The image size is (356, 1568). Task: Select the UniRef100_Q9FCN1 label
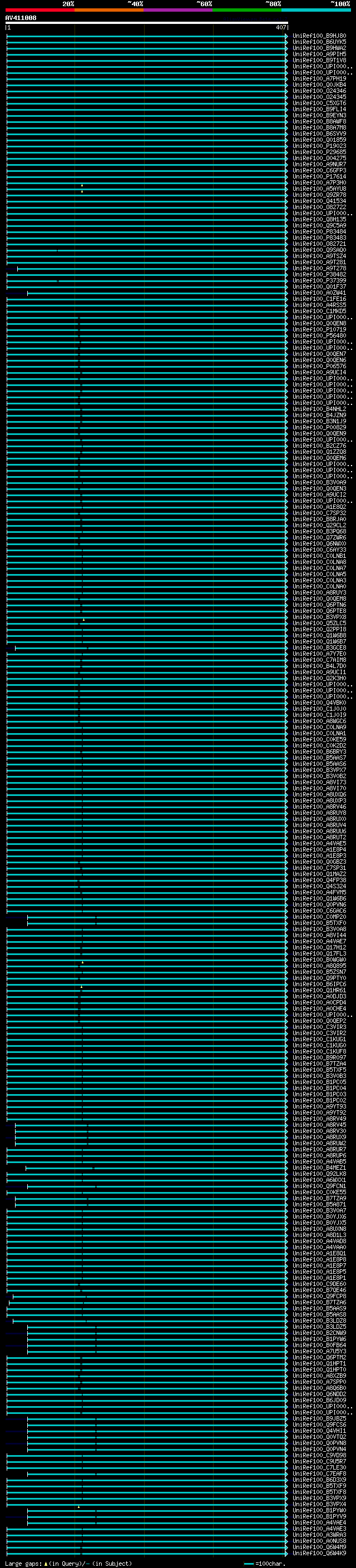point(319,1186)
